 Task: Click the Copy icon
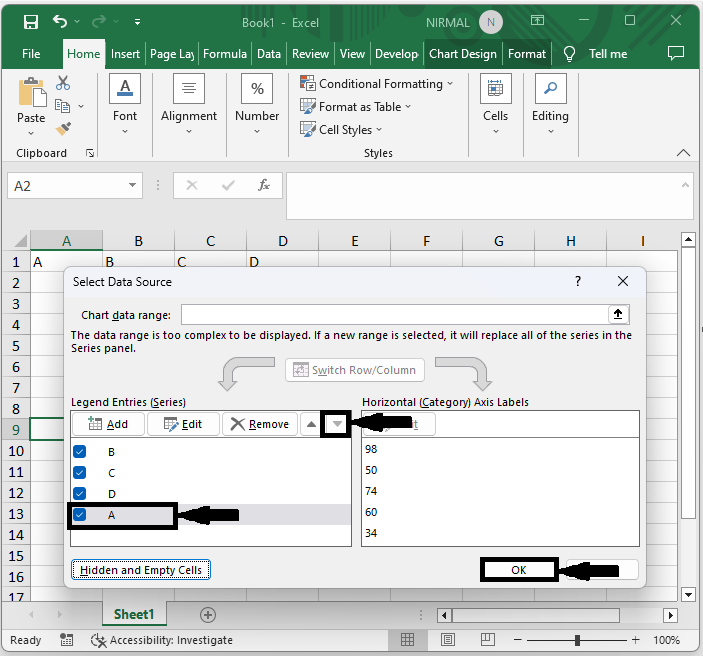[x=62, y=106]
